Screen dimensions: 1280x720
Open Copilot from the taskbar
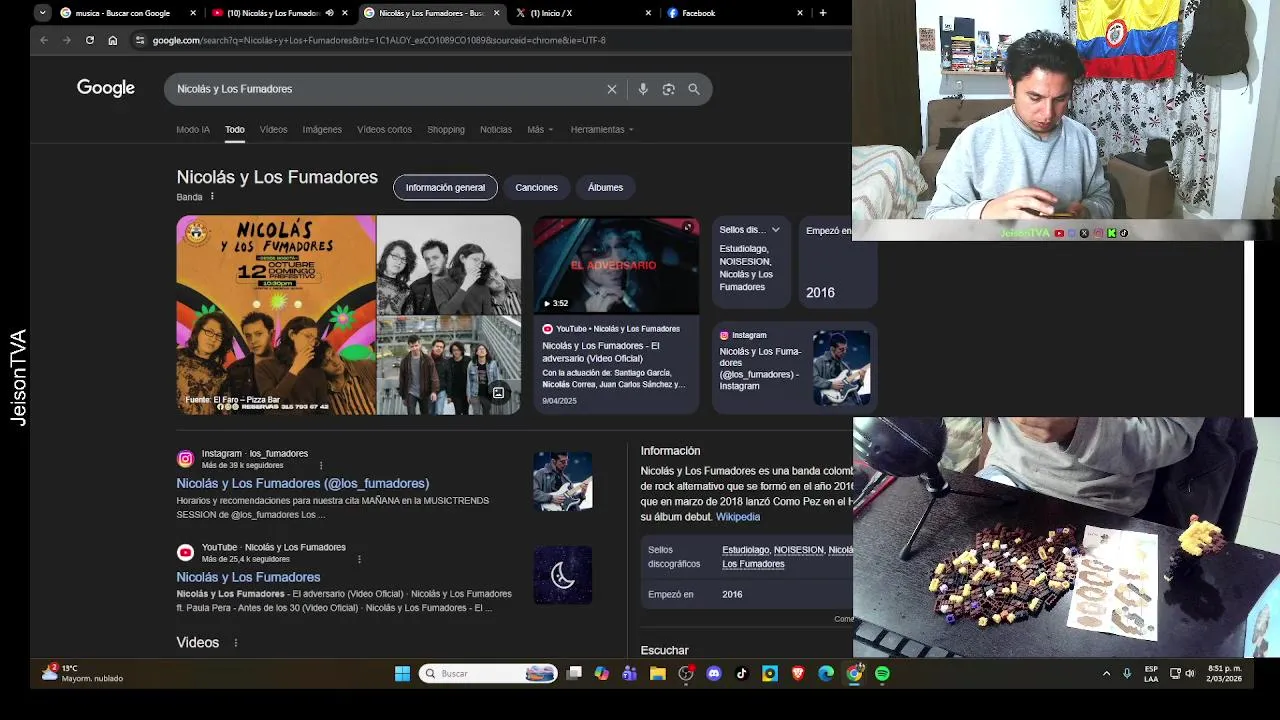(601, 674)
